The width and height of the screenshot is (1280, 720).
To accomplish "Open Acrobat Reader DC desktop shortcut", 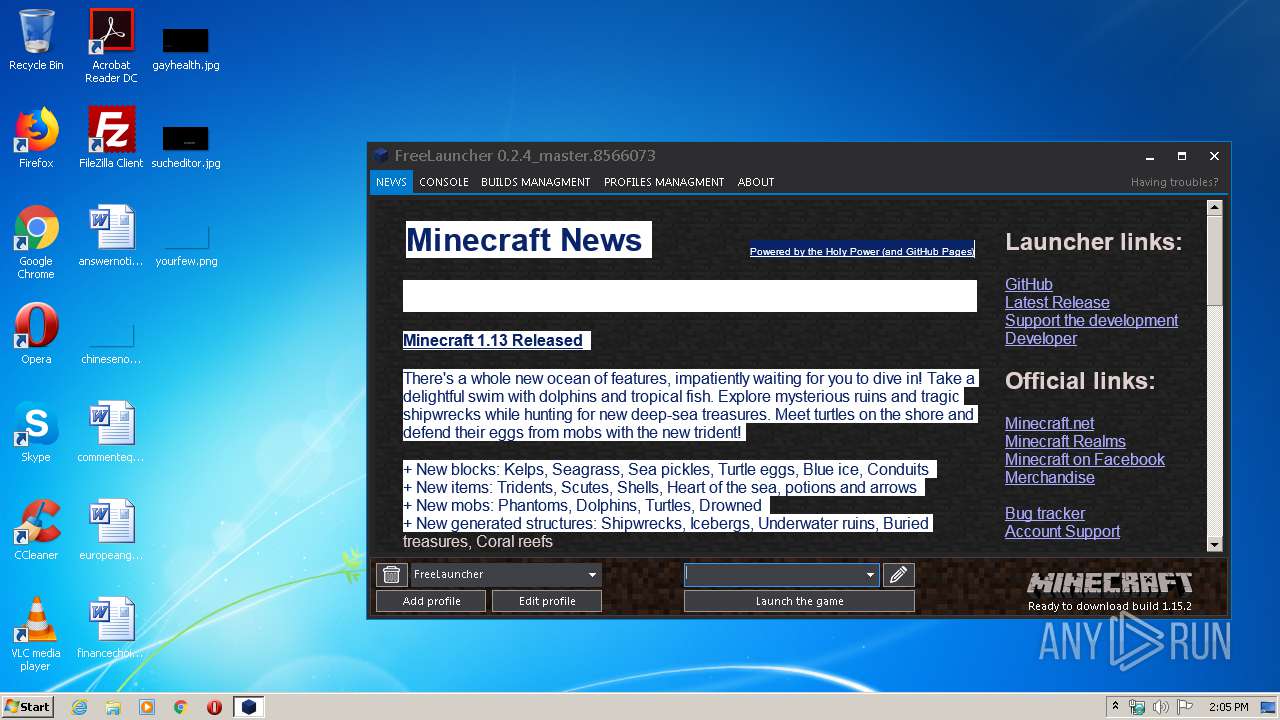I will [111, 46].
